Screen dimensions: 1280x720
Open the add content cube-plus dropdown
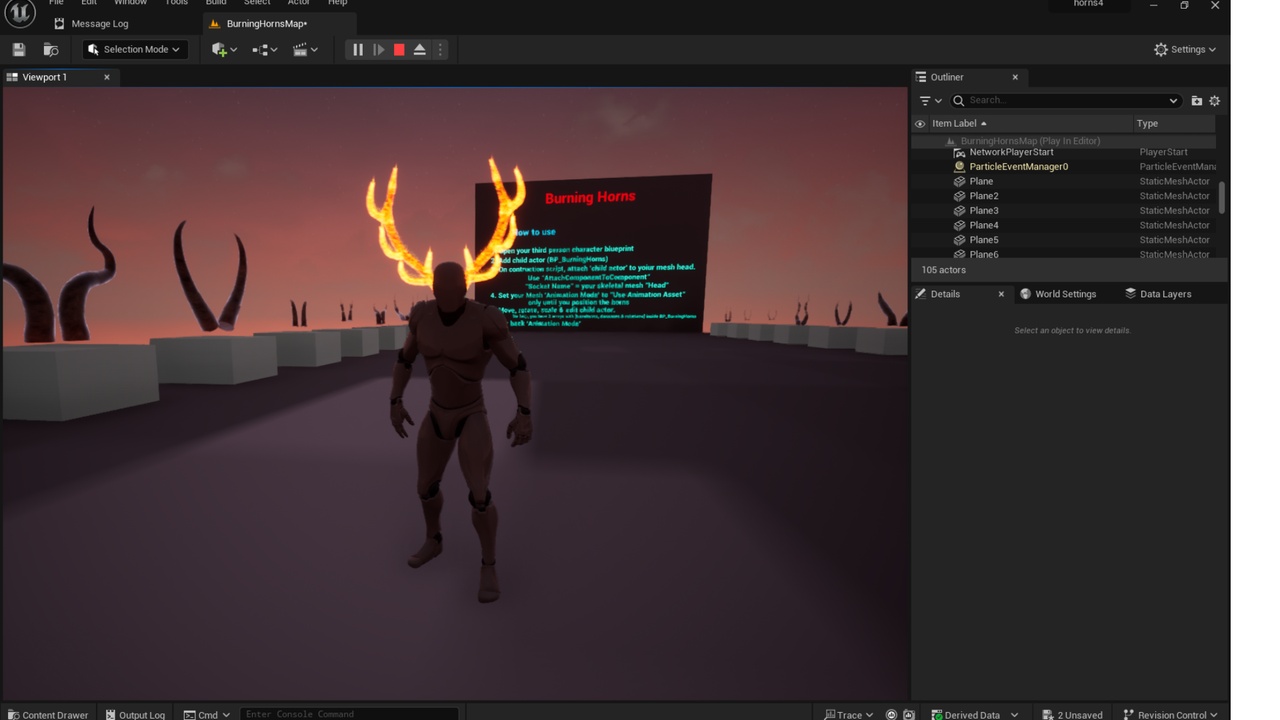(x=224, y=49)
